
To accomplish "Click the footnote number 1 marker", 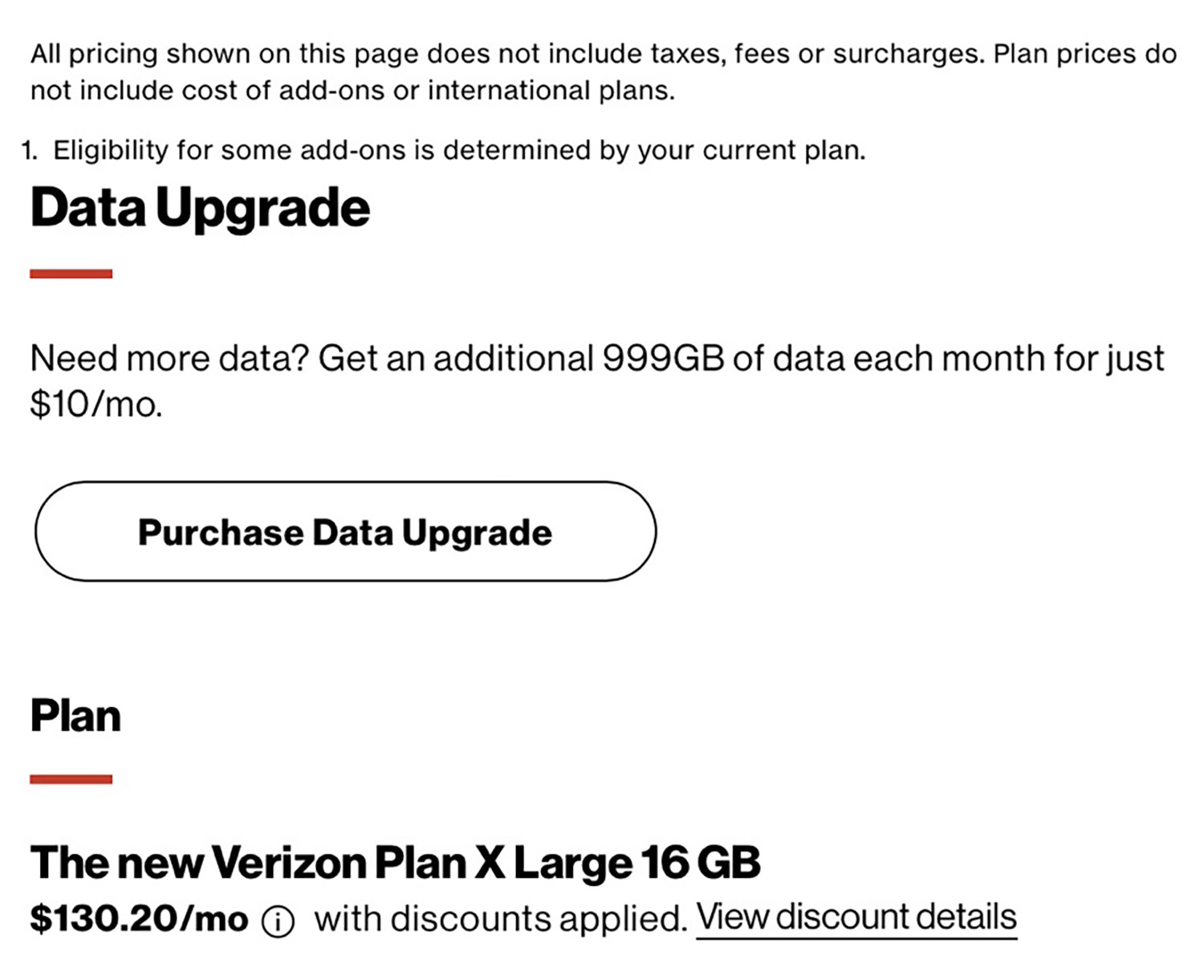I will (29, 150).
